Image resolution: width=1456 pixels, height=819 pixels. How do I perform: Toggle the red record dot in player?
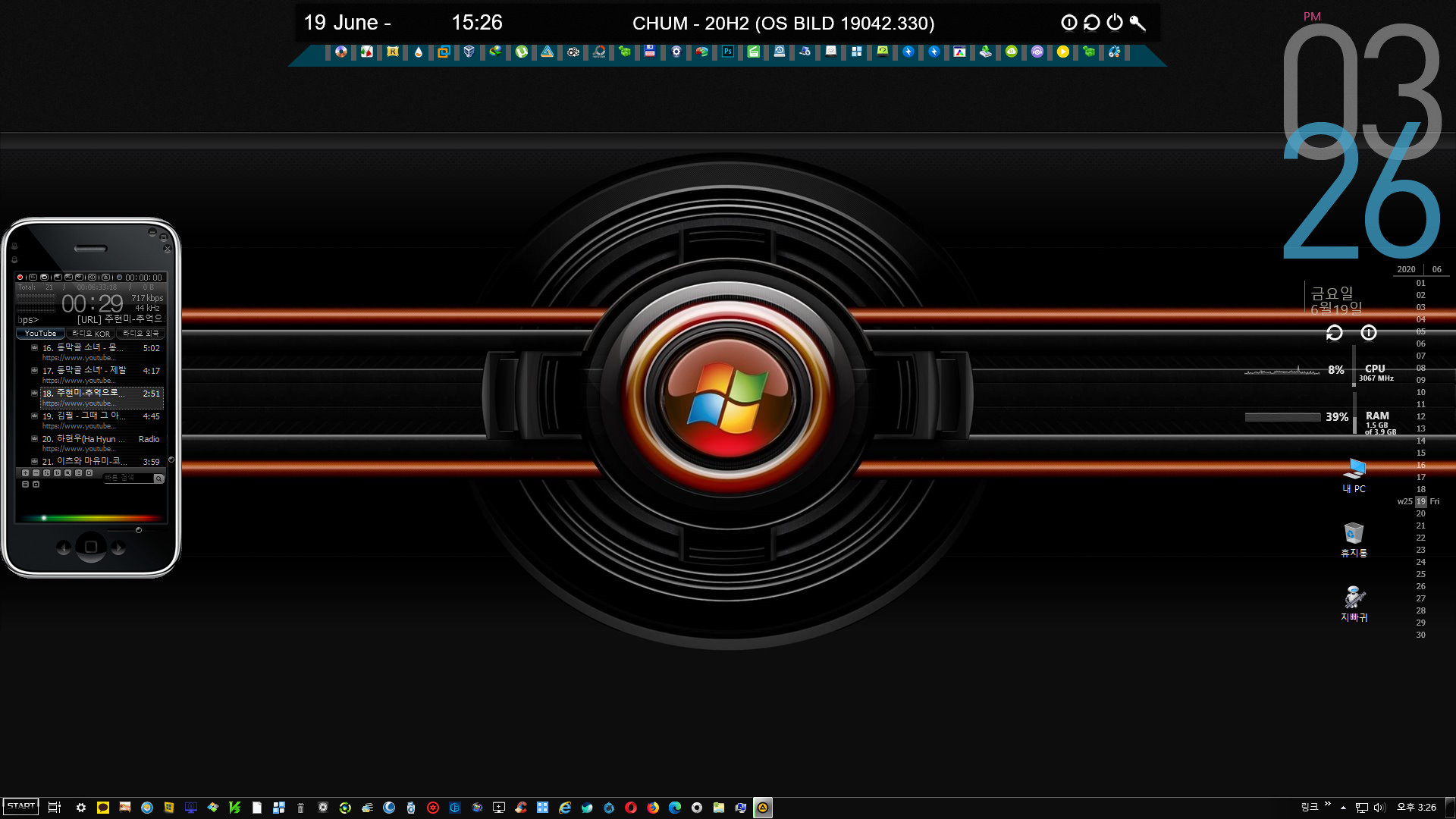pyautogui.click(x=20, y=278)
